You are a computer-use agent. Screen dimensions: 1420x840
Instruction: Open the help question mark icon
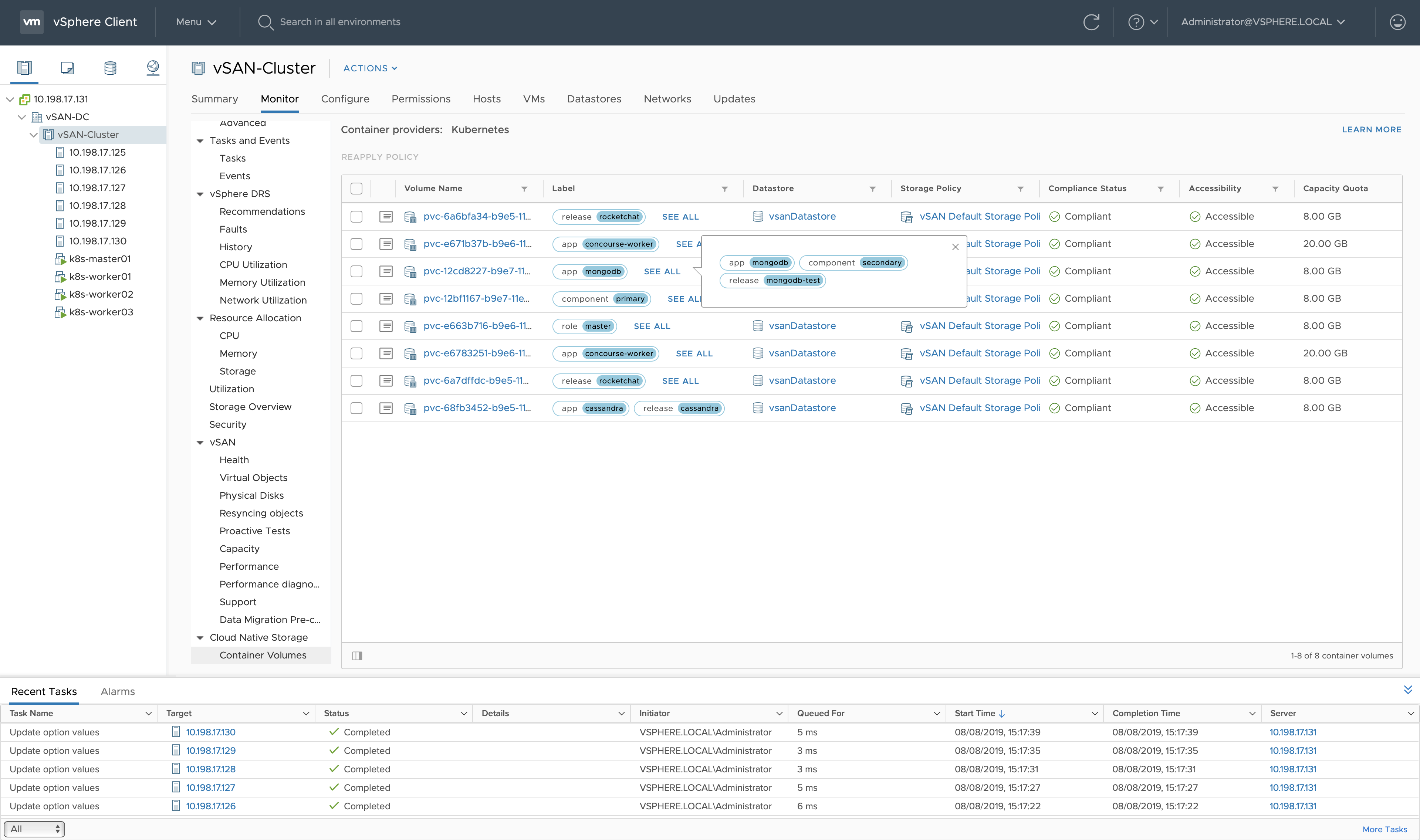[1136, 22]
